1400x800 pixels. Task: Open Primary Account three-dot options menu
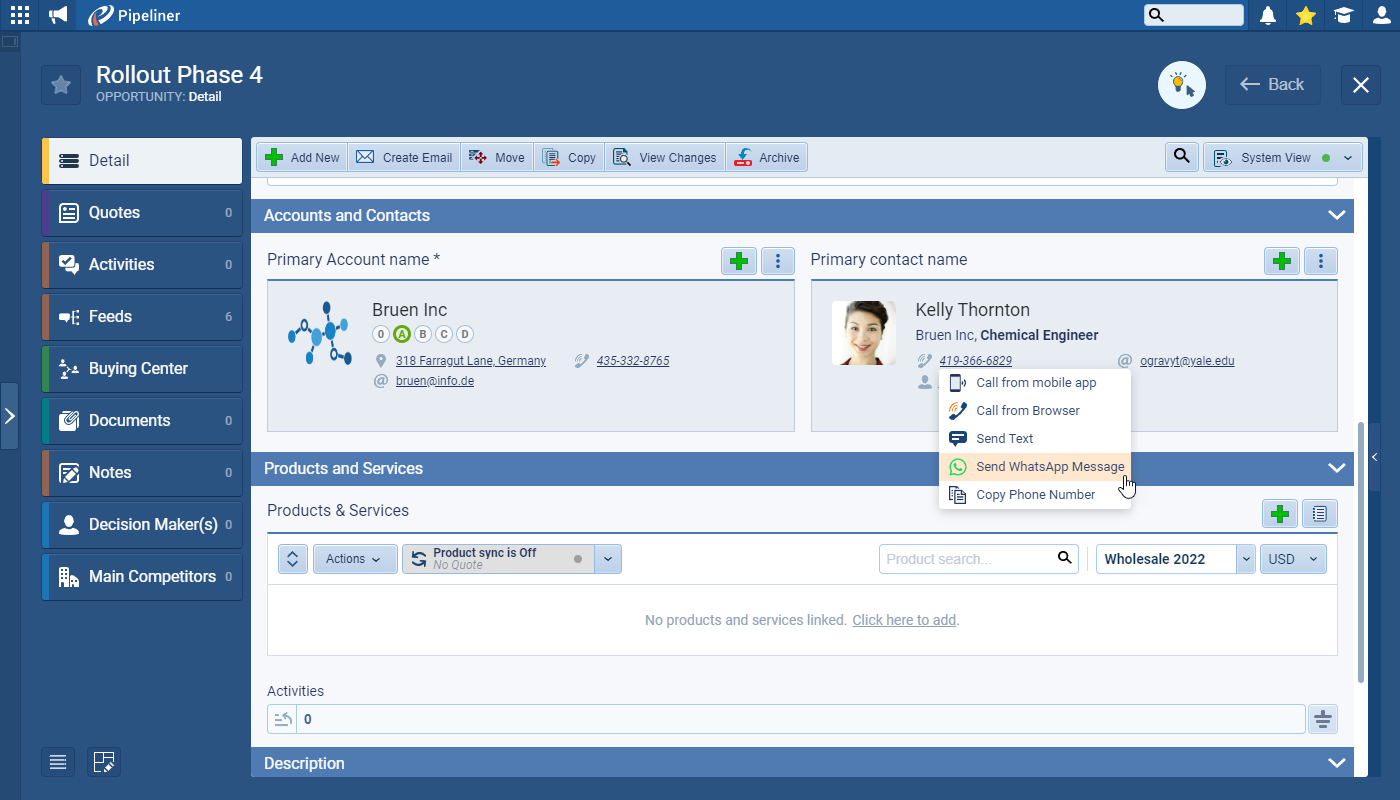point(778,261)
